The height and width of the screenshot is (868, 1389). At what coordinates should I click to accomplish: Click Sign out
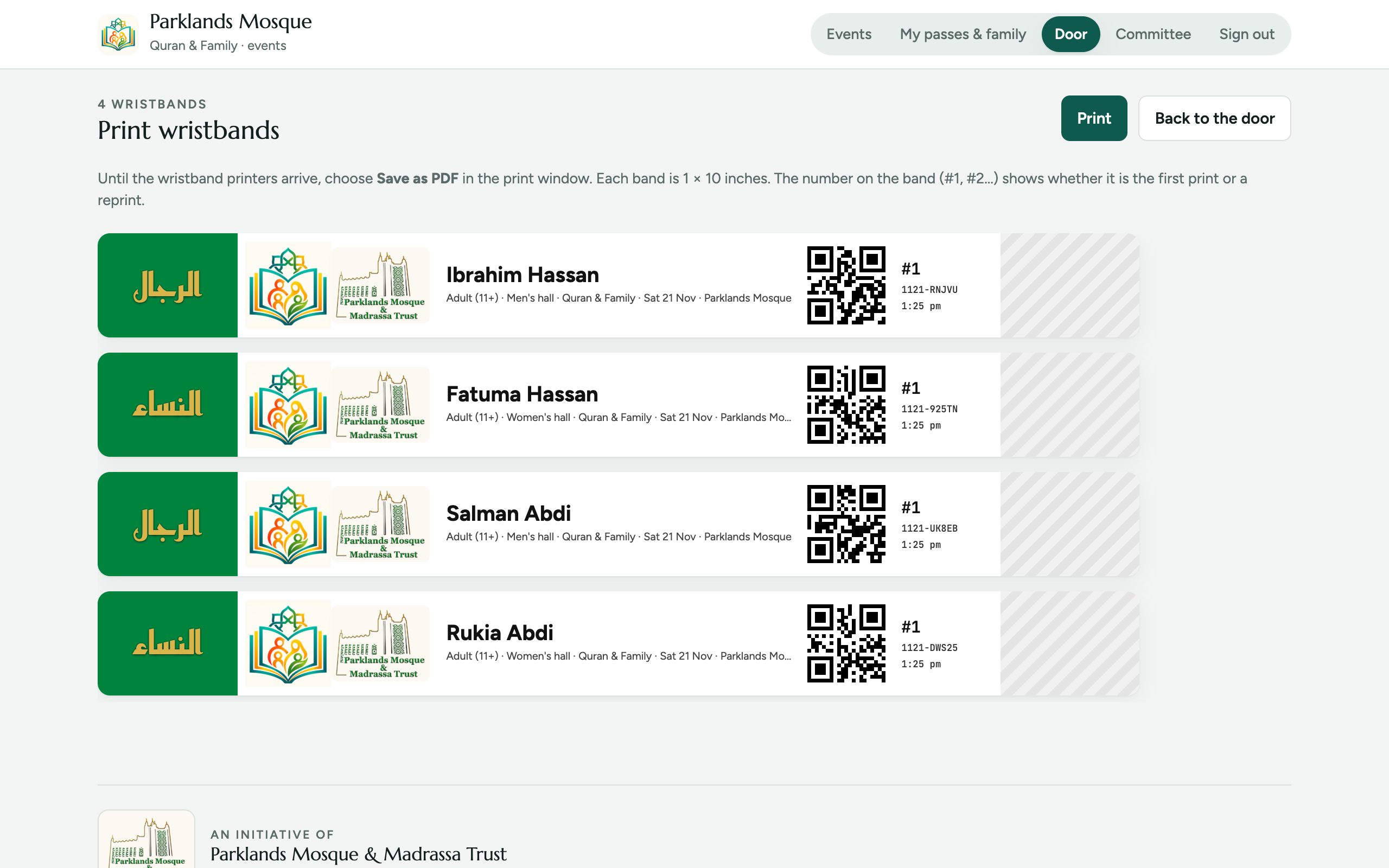[x=1247, y=34]
